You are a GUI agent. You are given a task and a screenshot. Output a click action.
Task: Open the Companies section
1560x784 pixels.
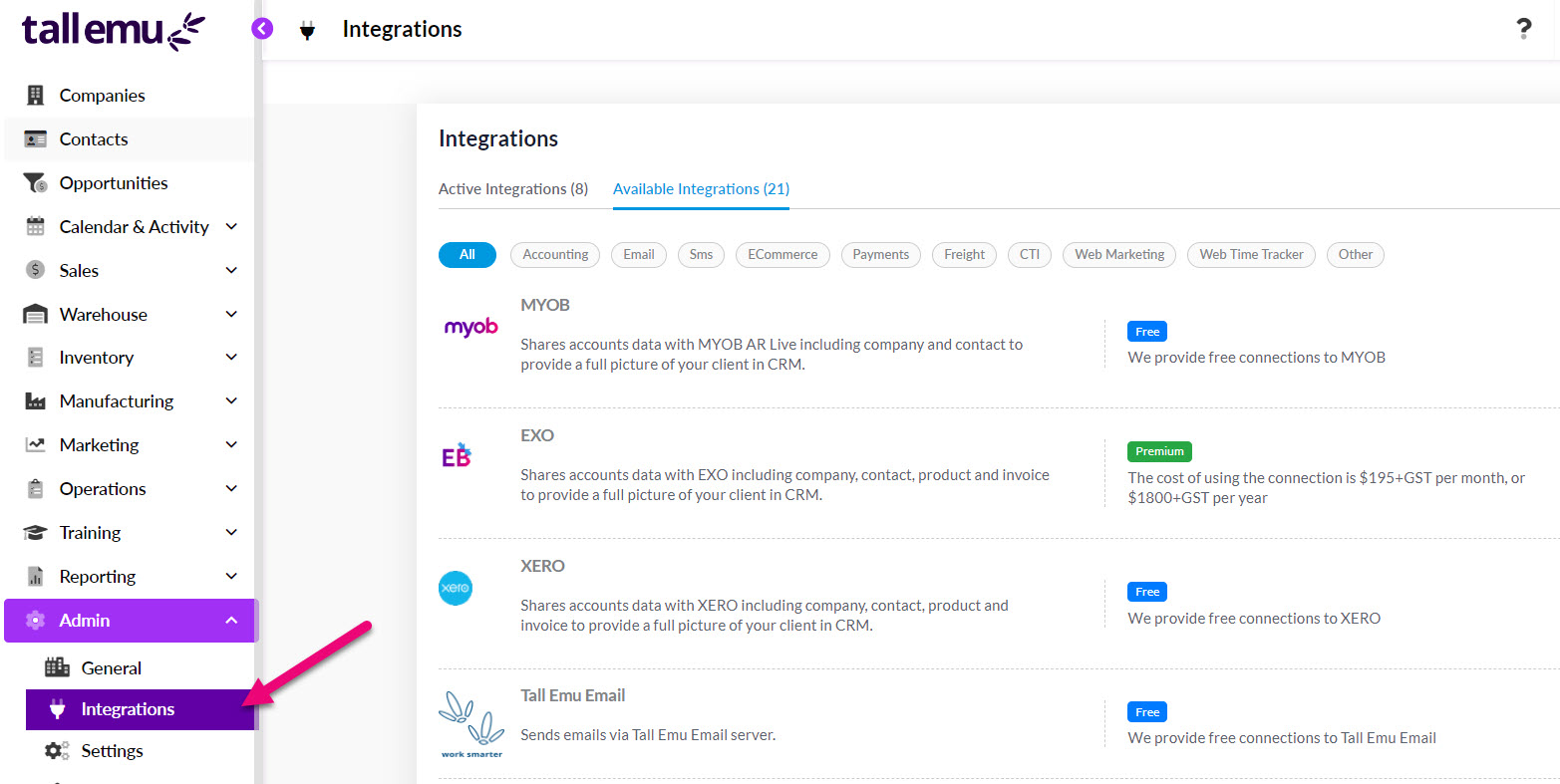pos(103,95)
